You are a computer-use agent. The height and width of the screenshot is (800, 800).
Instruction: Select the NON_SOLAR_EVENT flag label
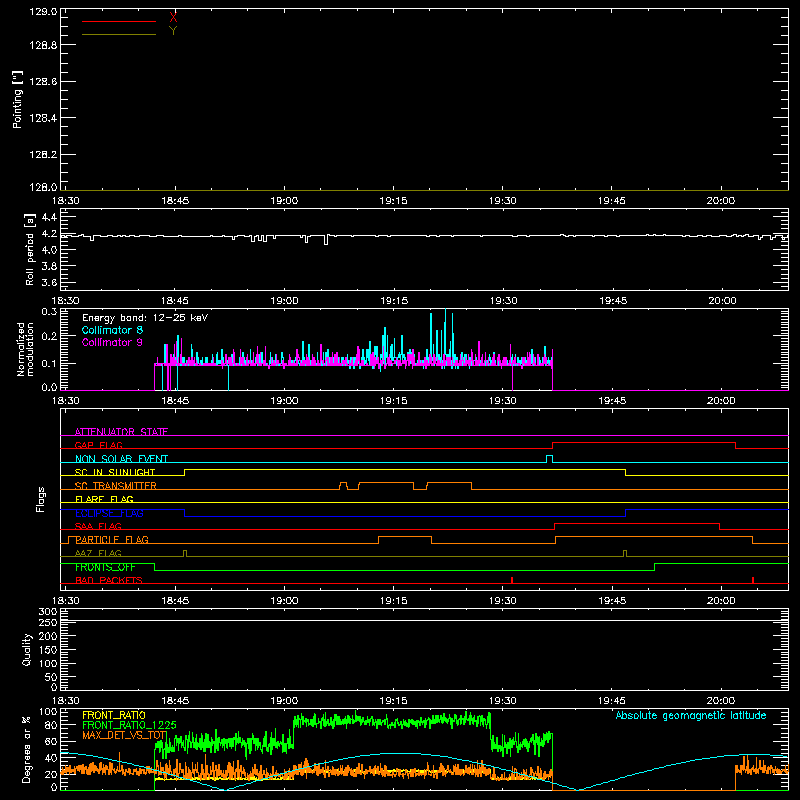pyautogui.click(x=121, y=459)
